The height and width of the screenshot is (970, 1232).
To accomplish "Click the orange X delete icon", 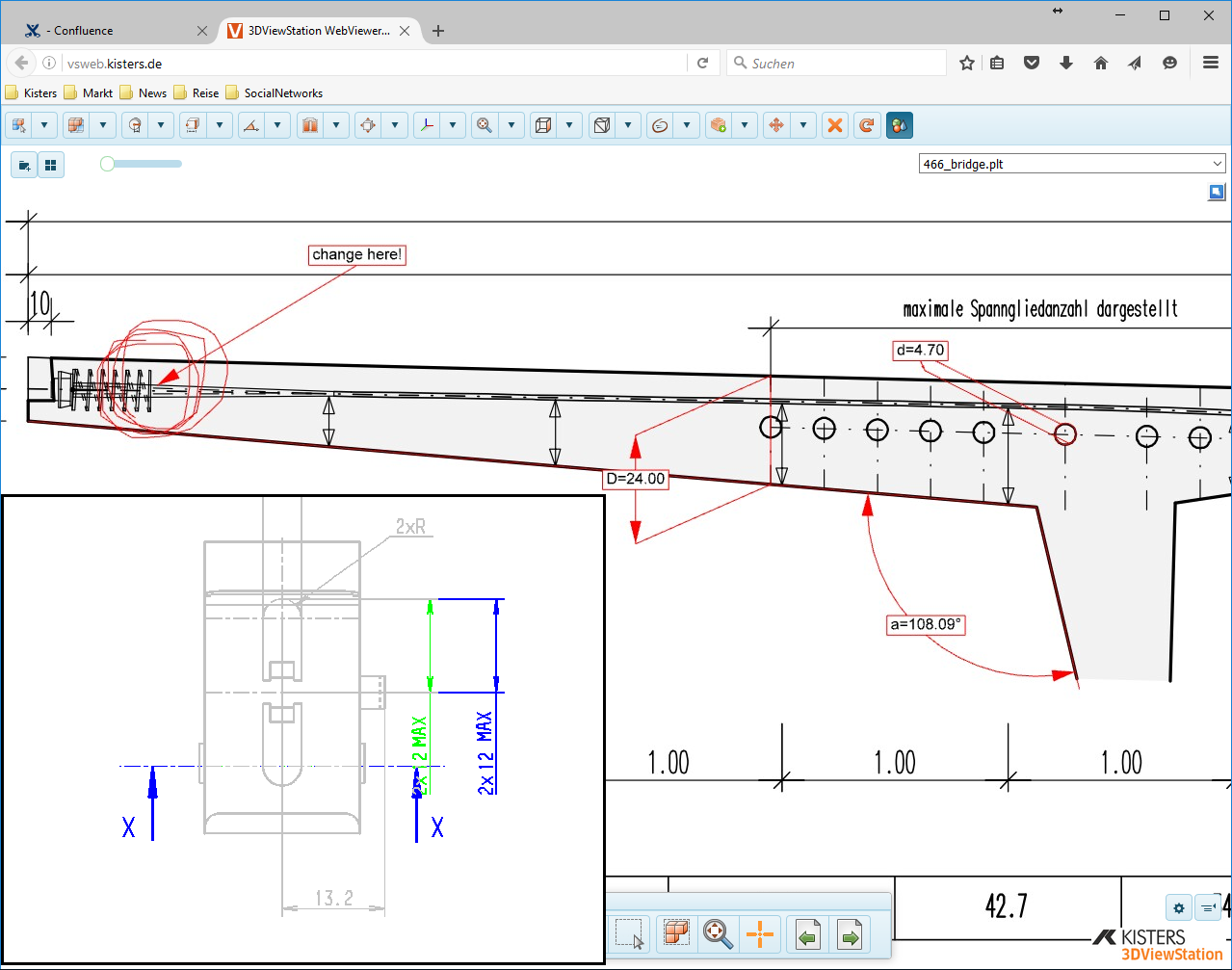I will (835, 125).
